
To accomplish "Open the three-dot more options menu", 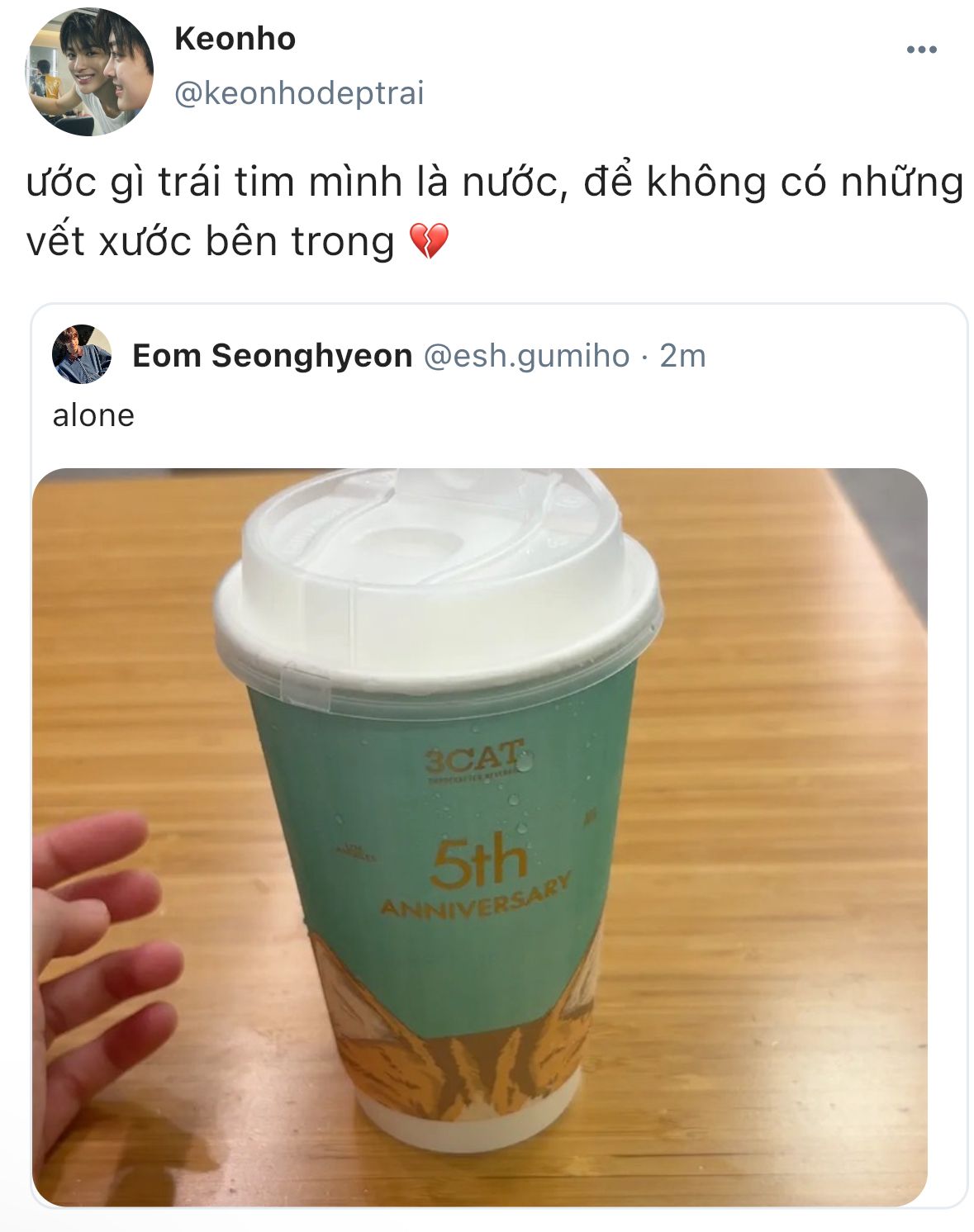I will pyautogui.click(x=921, y=50).
